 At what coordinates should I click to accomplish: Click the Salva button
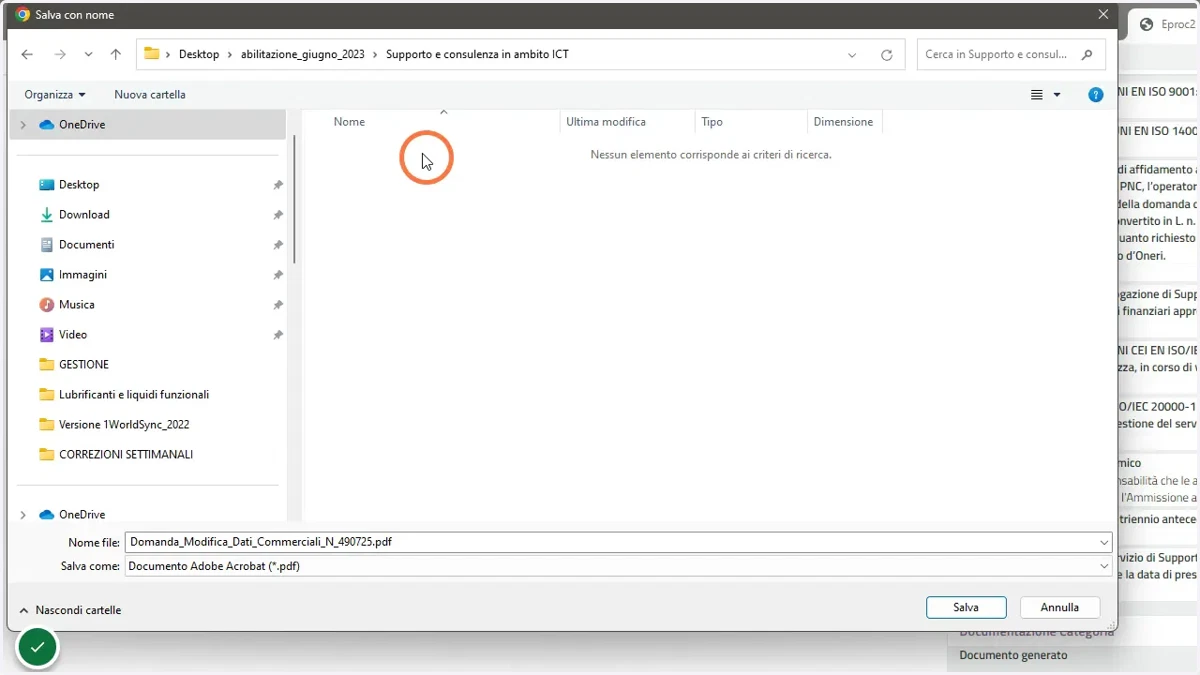pyautogui.click(x=966, y=607)
